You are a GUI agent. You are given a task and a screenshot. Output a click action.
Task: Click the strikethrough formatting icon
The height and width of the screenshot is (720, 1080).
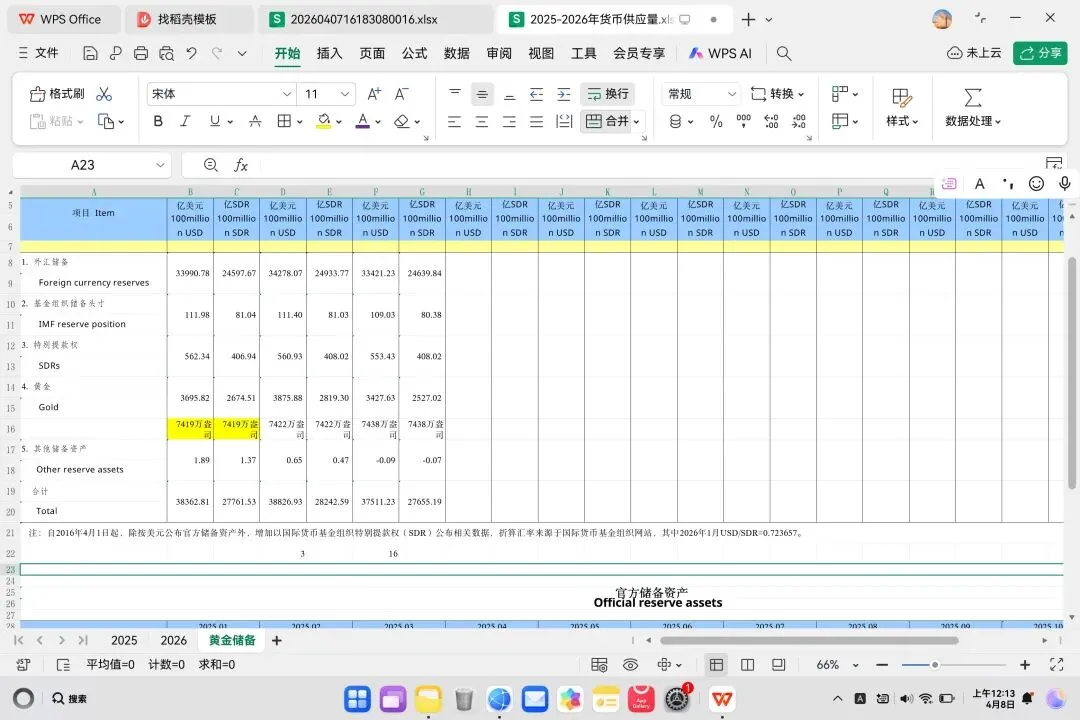click(x=255, y=120)
